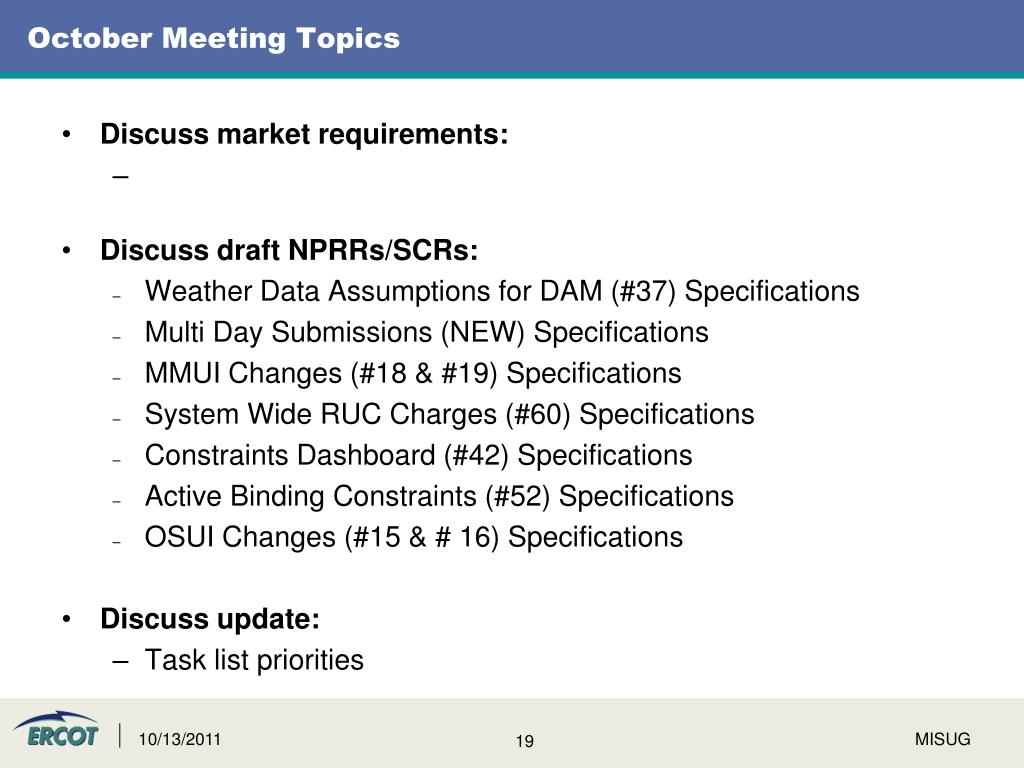Select the Task list priorities item
This screenshot has height=768, width=1024.
click(254, 660)
